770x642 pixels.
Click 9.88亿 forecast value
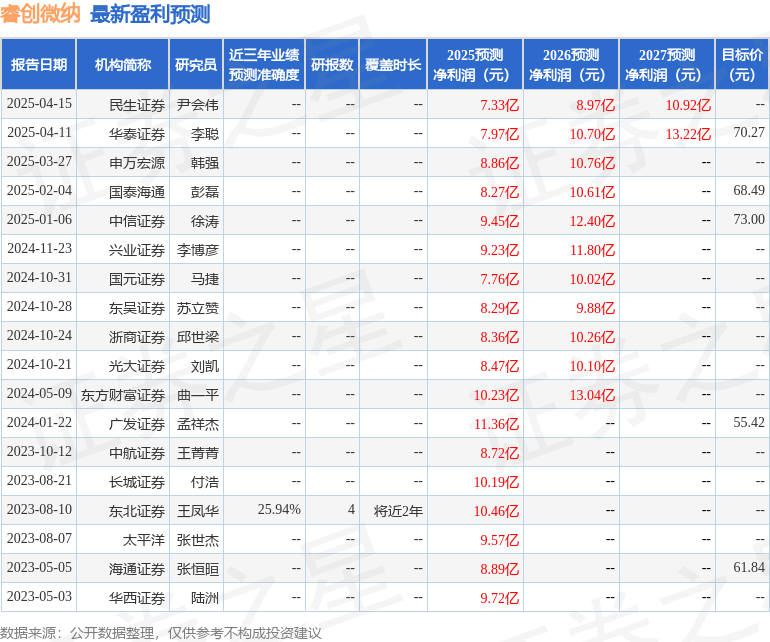(595, 308)
